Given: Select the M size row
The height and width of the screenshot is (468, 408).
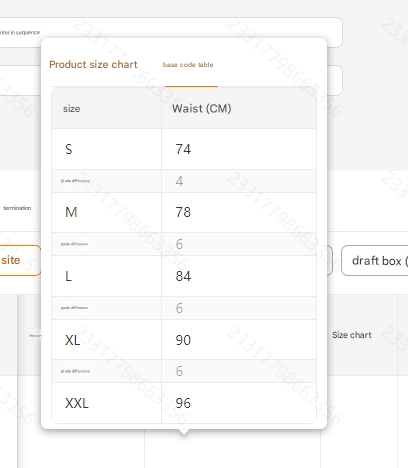Looking at the screenshot, I should coord(184,212).
